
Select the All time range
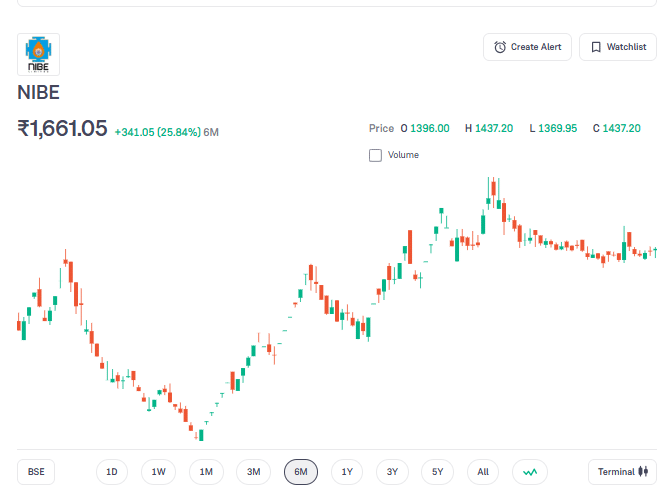coord(483,472)
